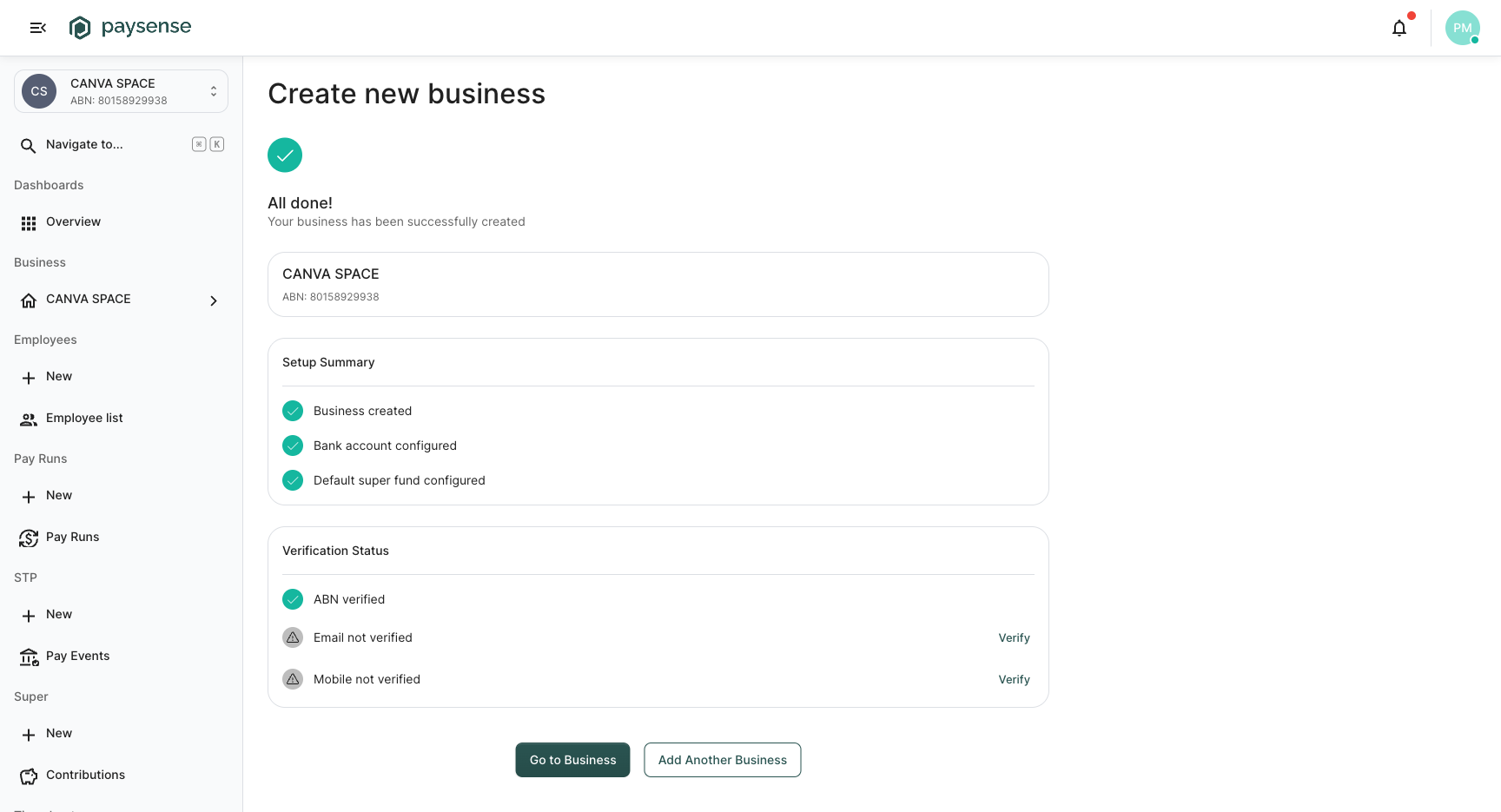
Task: Click the Default super fund configured text
Action: click(400, 480)
